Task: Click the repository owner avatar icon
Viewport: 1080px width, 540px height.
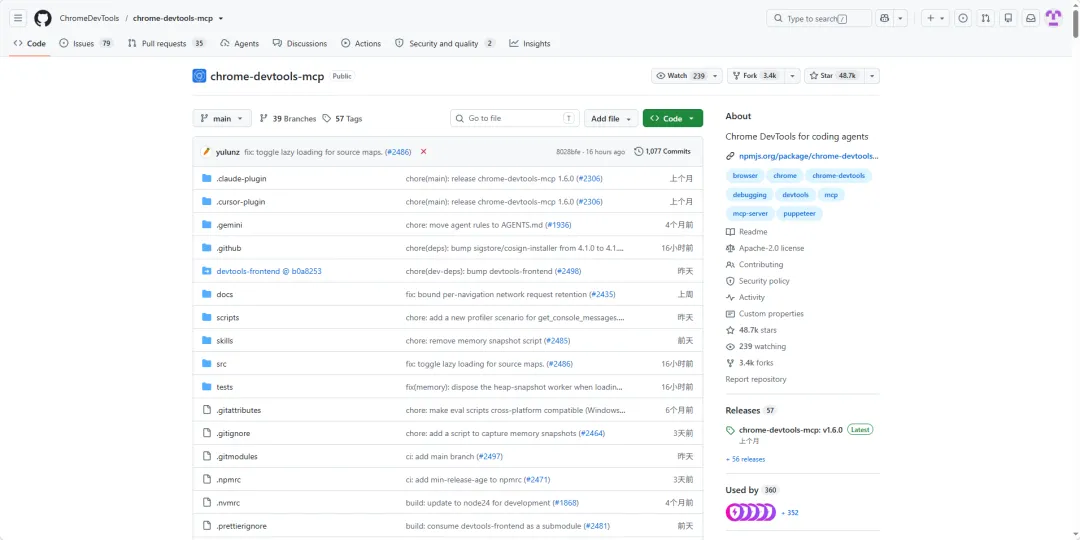Action: point(199,76)
